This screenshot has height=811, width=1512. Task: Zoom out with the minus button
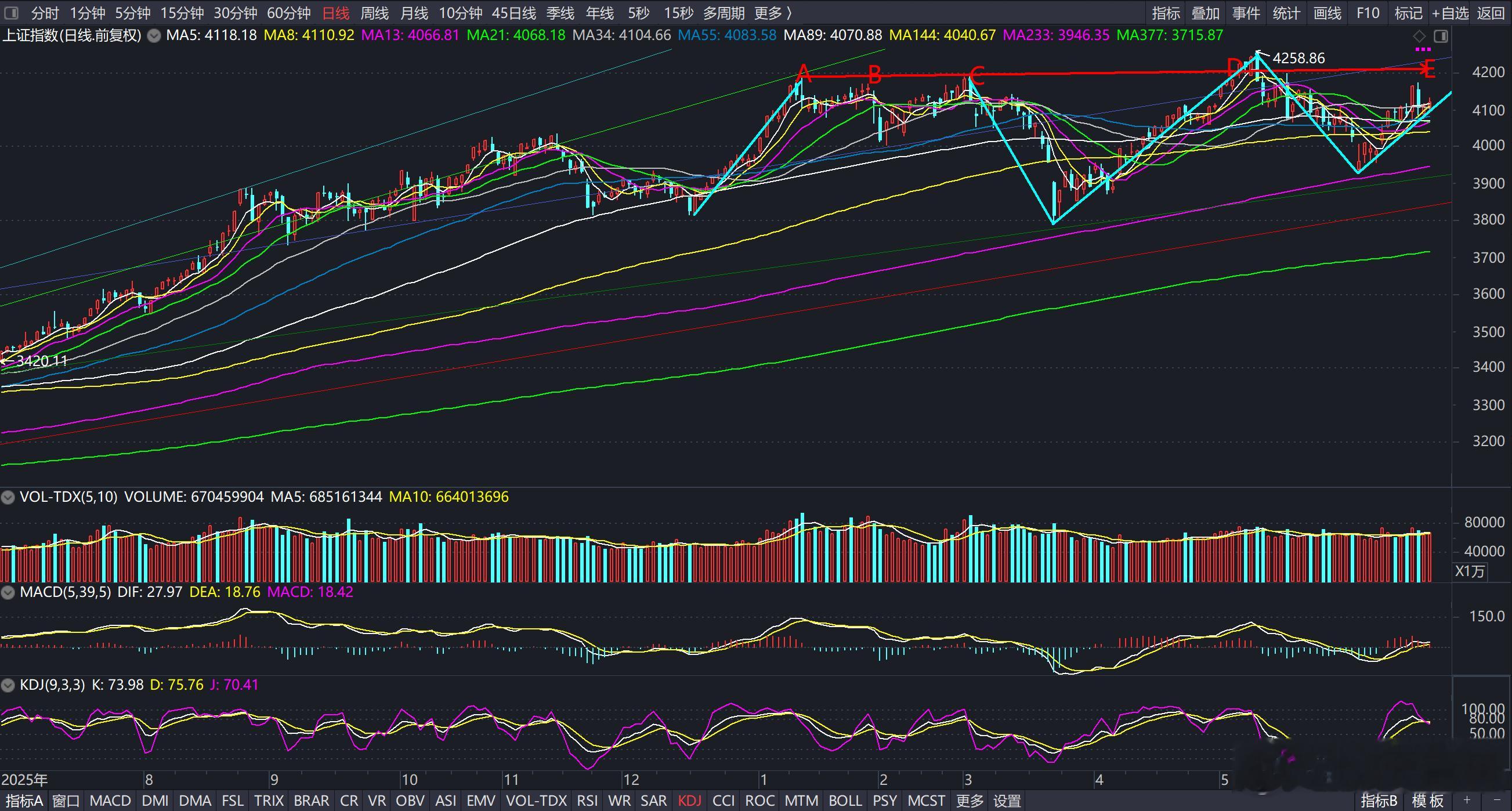(x=1496, y=801)
